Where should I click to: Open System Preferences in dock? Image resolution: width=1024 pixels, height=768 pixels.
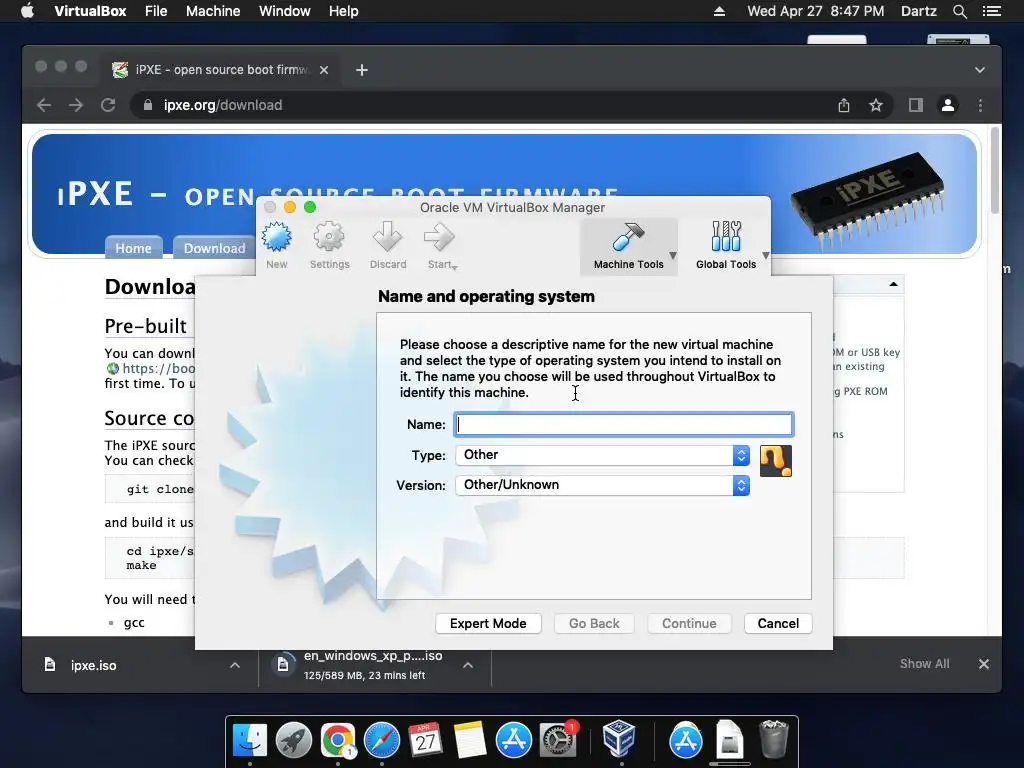click(558, 740)
